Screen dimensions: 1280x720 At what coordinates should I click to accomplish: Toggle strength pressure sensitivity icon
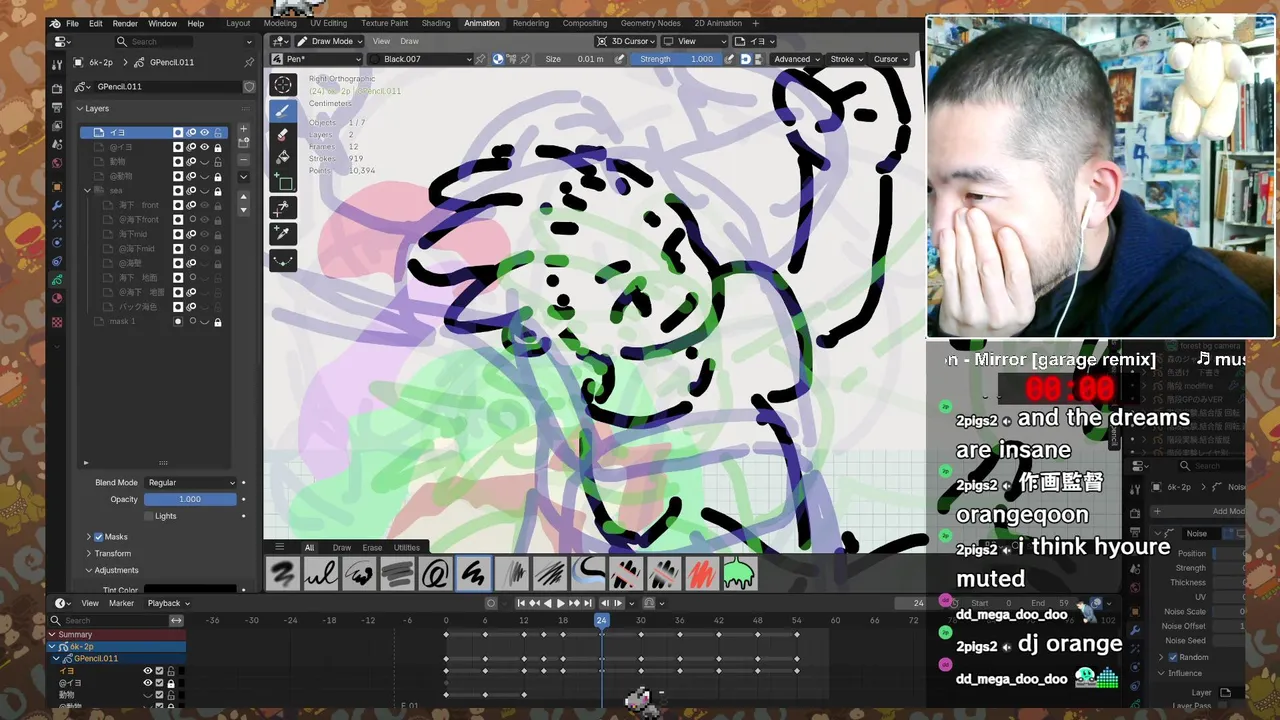click(729, 59)
